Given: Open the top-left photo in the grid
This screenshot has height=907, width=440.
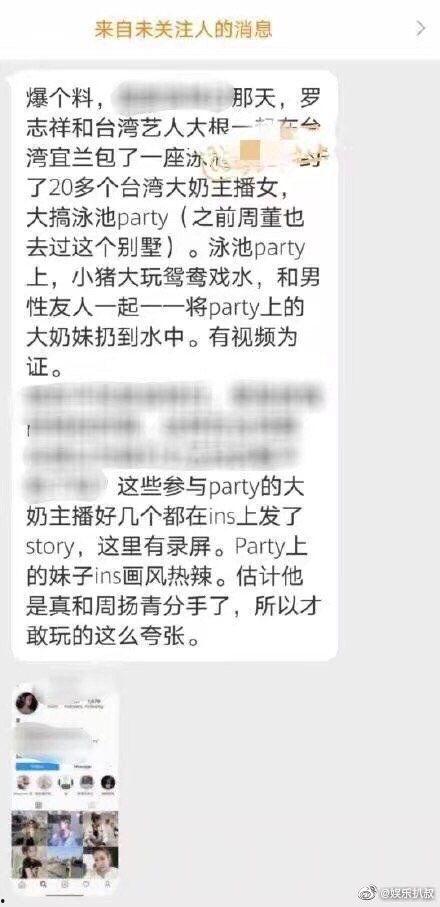Looking at the screenshot, I should pos(29,828).
